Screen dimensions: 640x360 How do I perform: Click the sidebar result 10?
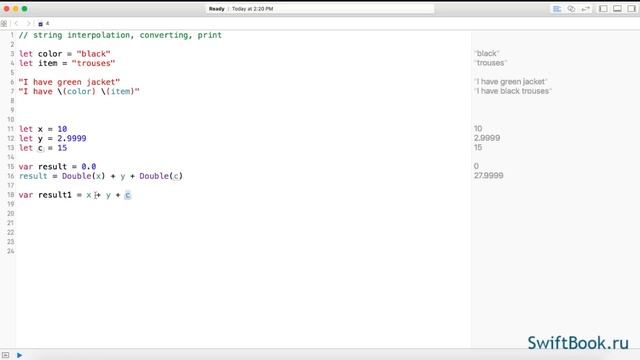478,129
